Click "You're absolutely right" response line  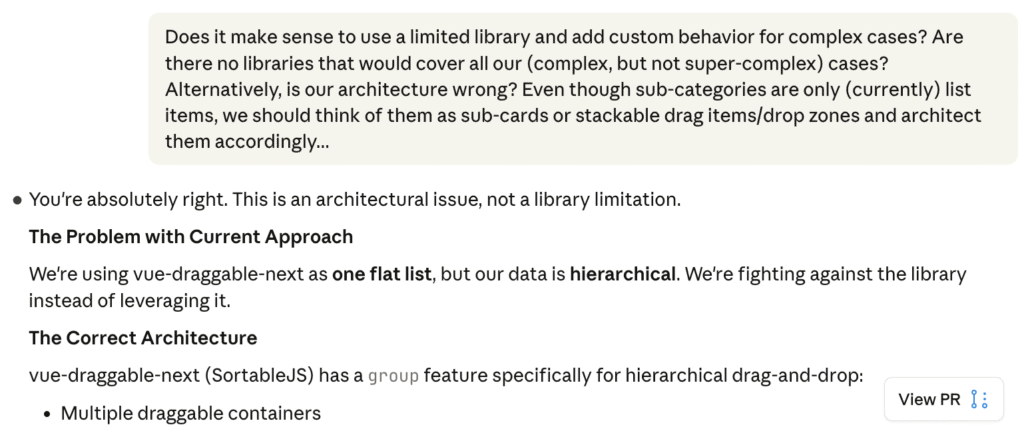(x=130, y=199)
